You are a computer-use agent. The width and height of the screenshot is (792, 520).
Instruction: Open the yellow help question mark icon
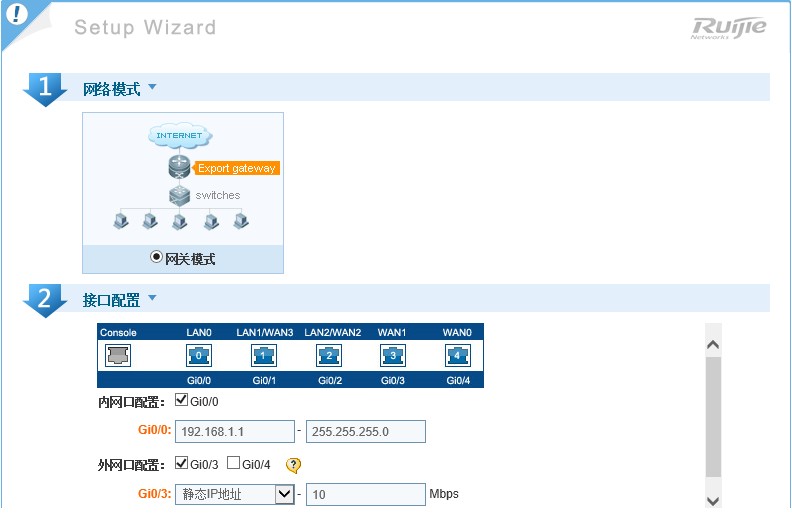coord(293,465)
